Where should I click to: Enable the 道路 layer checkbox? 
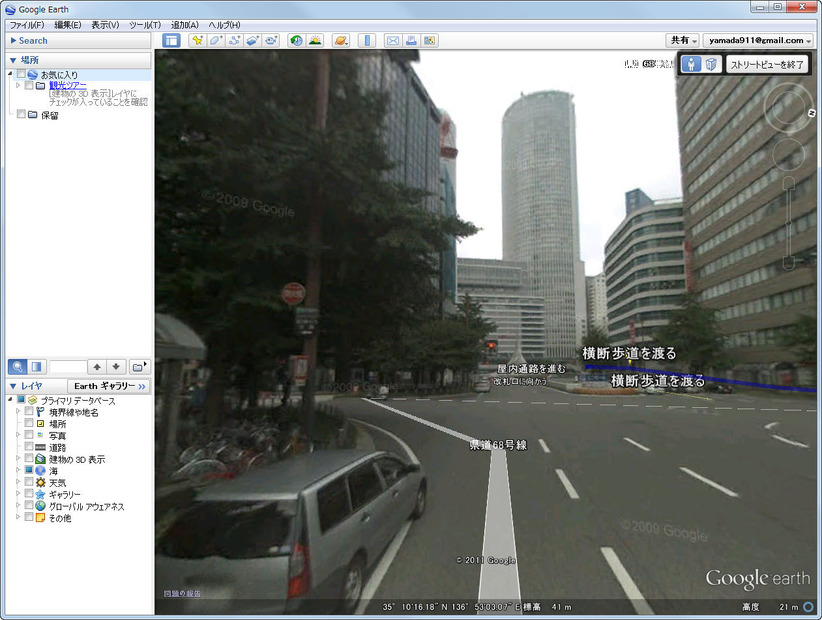tap(29, 447)
